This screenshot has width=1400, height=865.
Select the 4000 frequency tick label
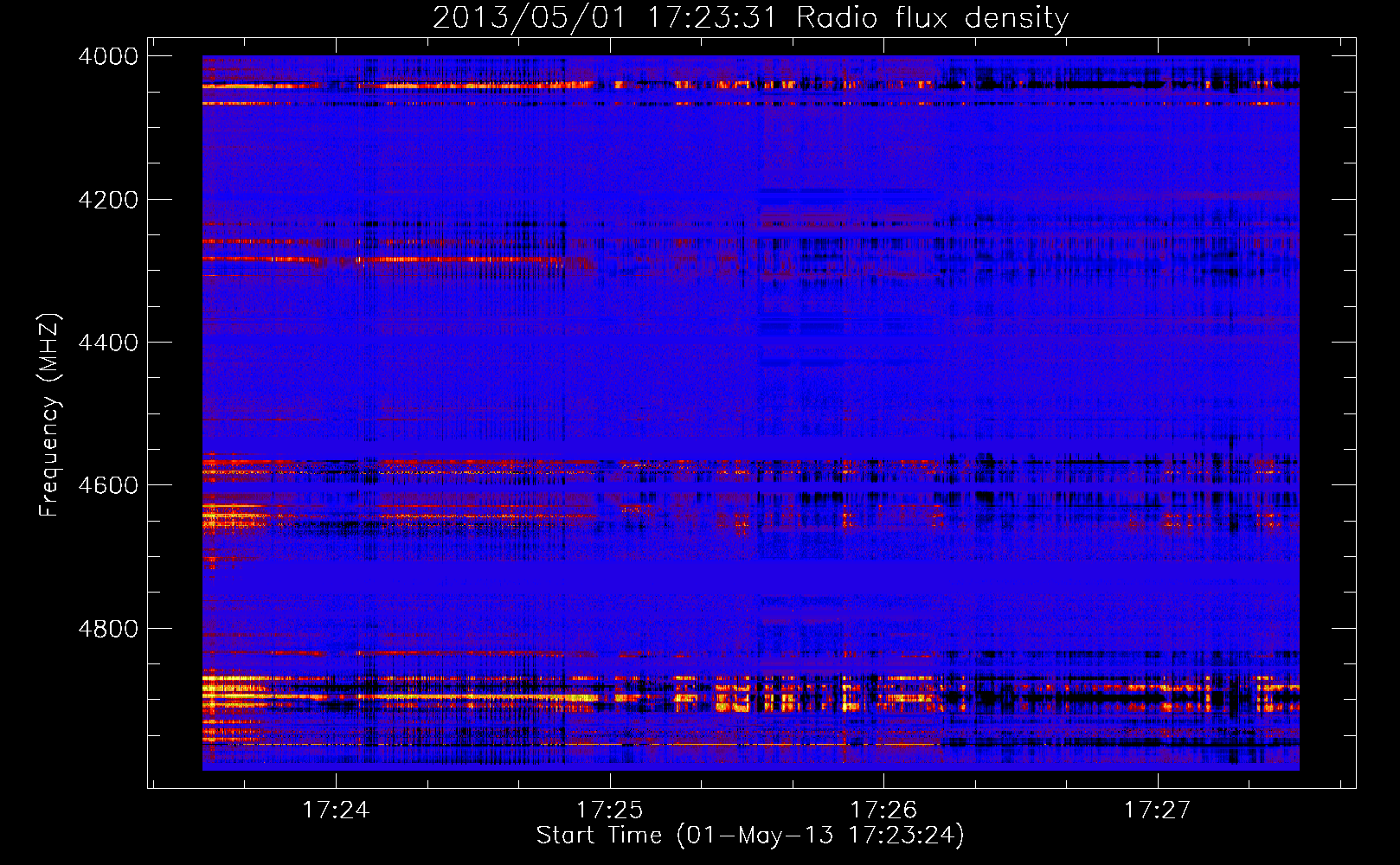[108, 56]
